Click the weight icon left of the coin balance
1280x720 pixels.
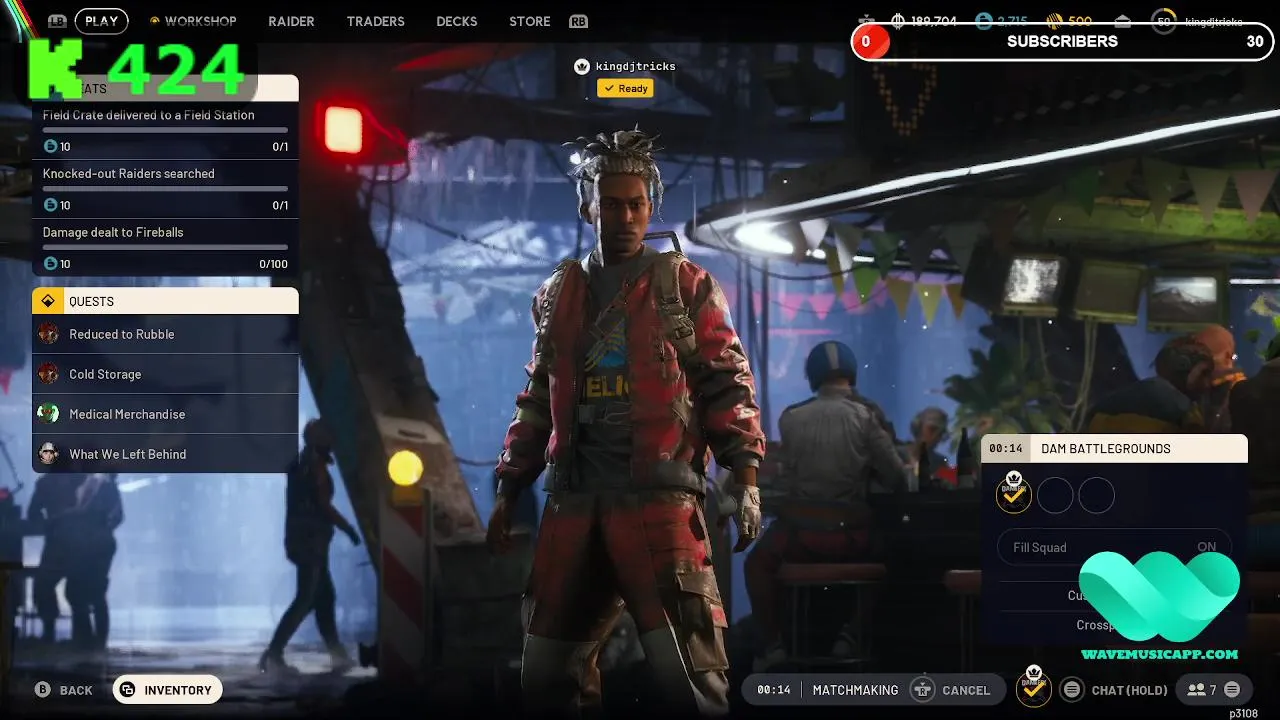point(866,21)
